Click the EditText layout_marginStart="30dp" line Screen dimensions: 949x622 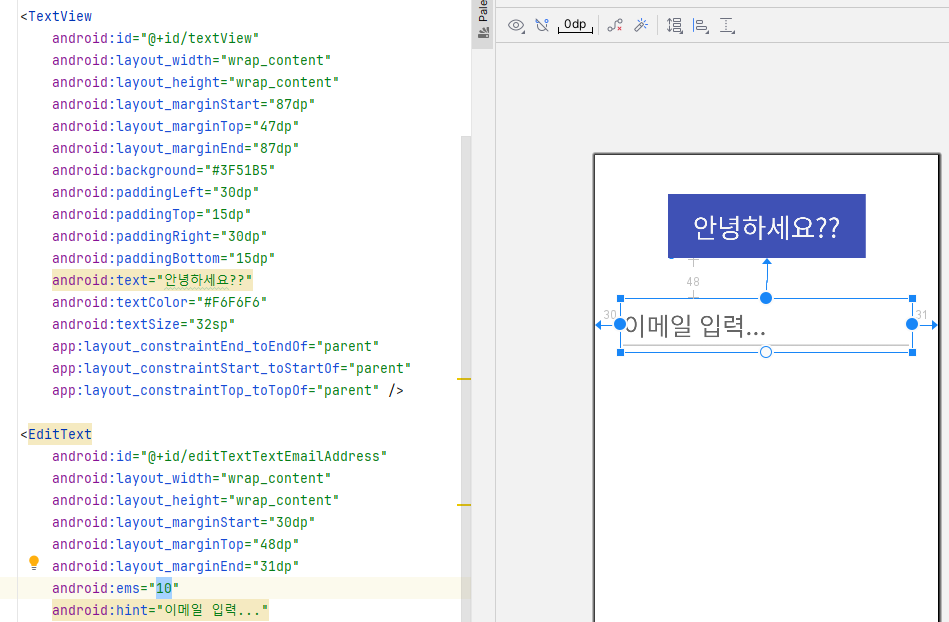coord(183,522)
